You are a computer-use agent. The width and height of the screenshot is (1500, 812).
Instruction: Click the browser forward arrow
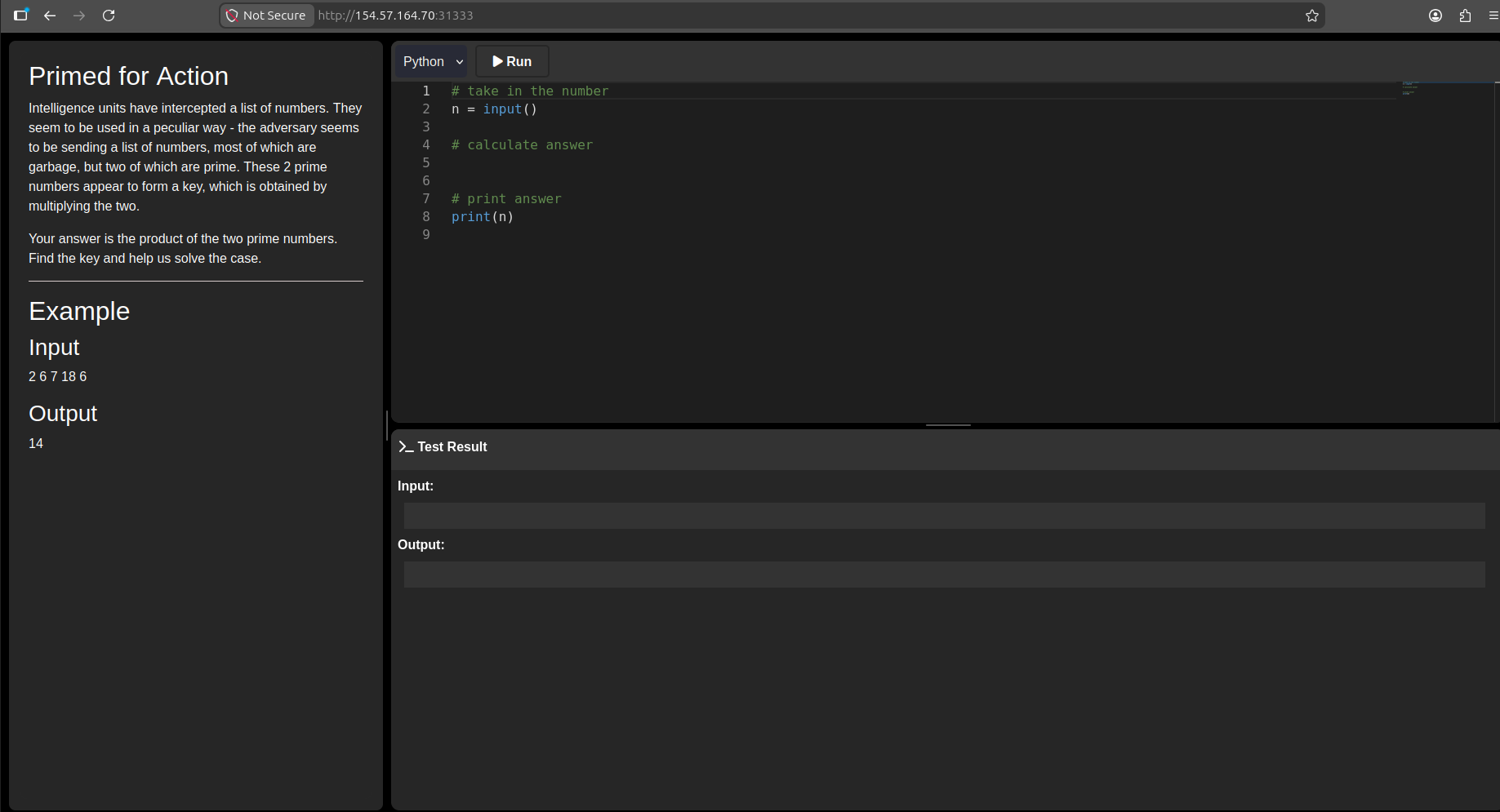click(79, 16)
